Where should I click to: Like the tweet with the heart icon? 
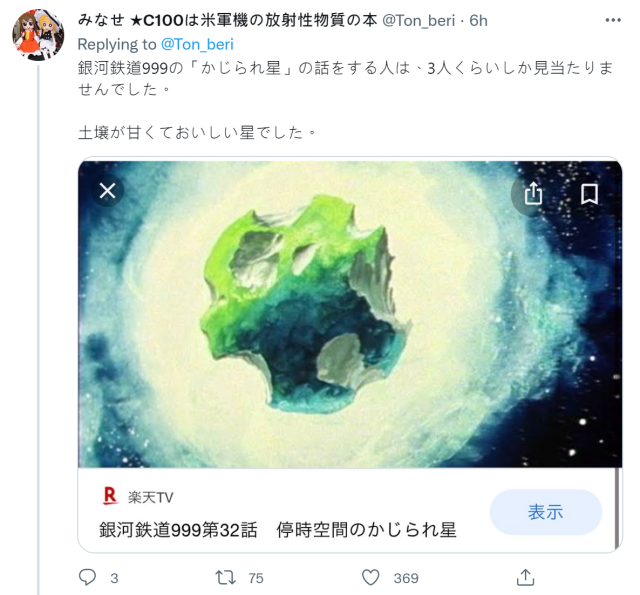pos(371,577)
